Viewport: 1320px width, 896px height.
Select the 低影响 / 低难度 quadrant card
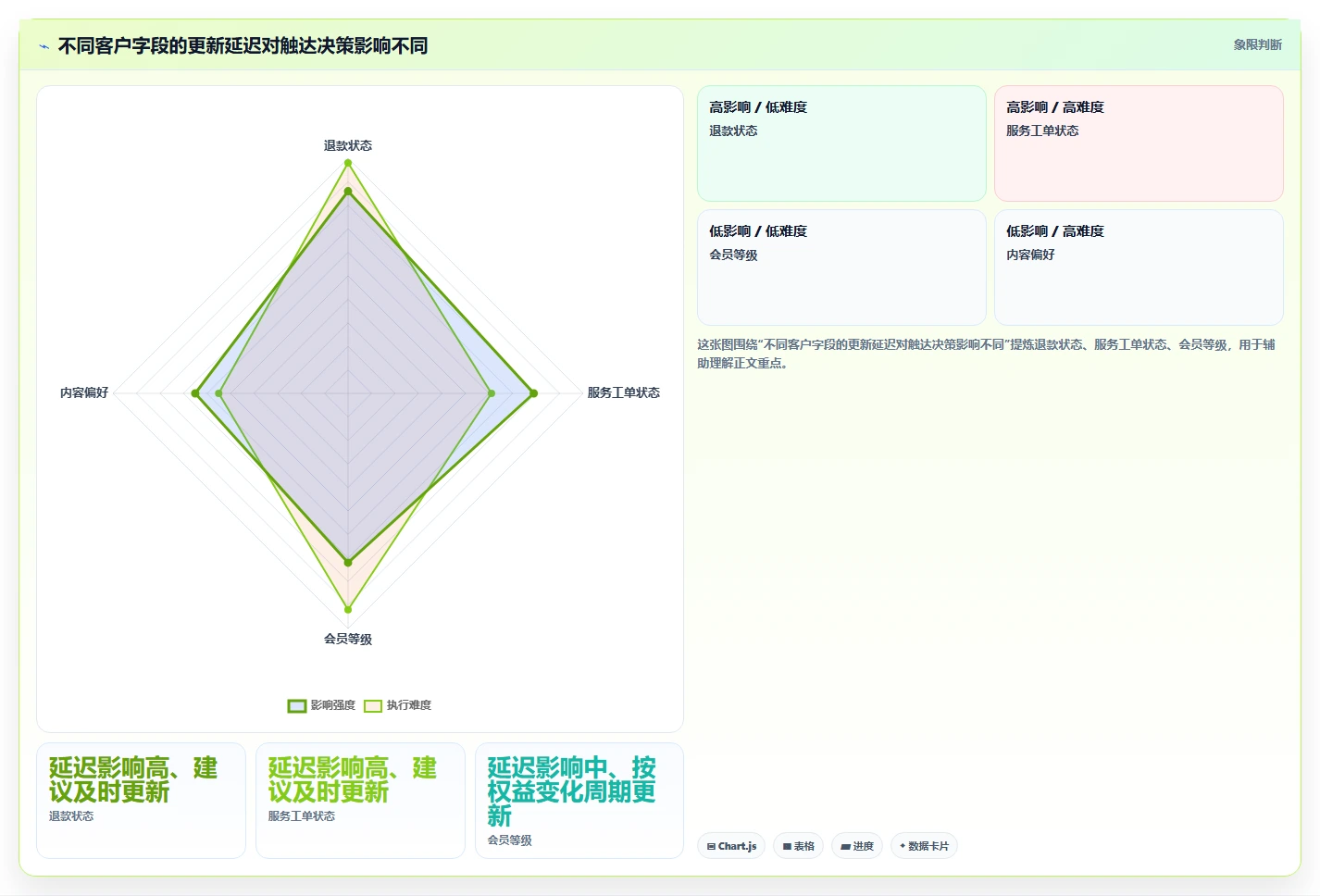coord(841,268)
